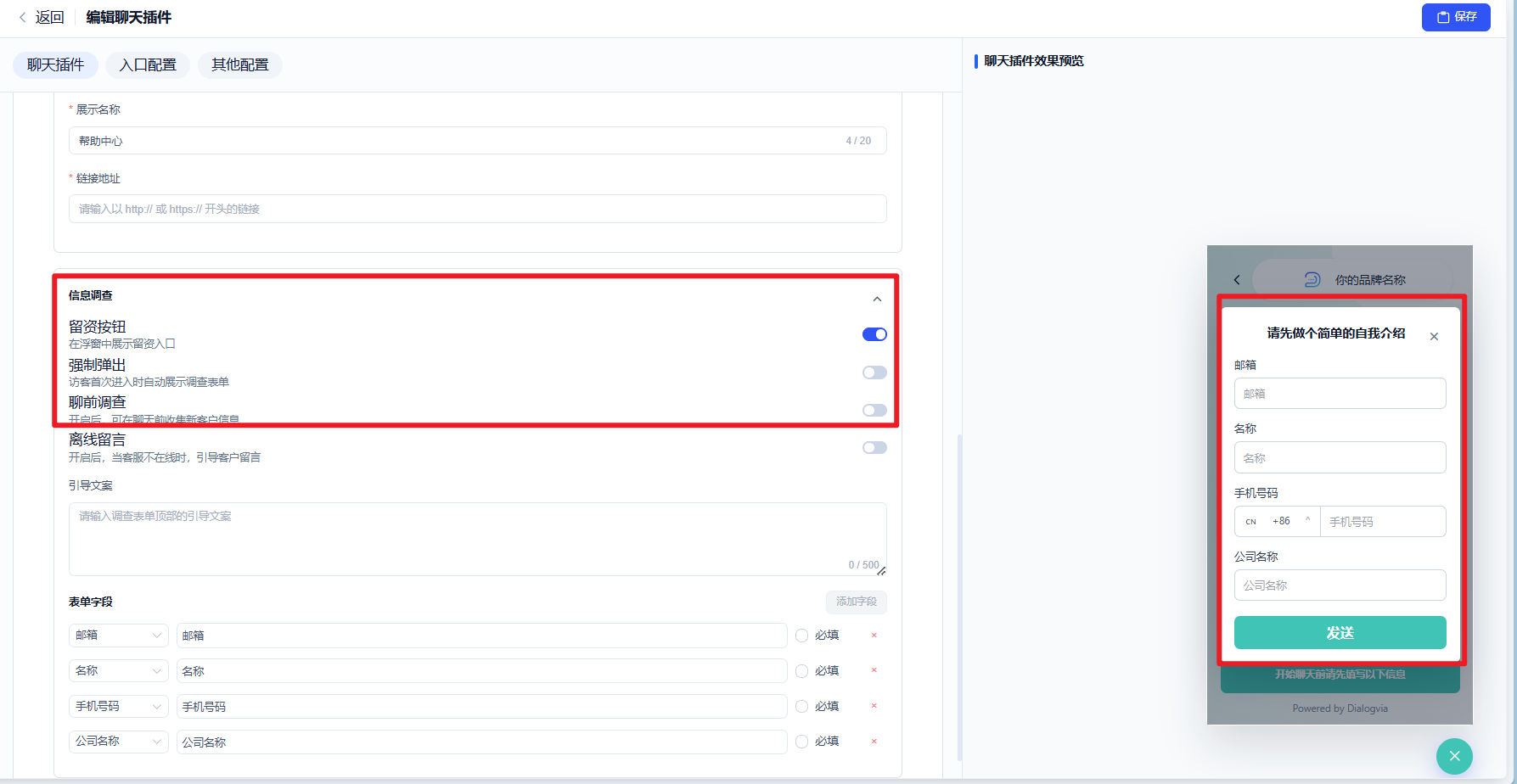Collapse the 信息调查 section
The image size is (1517, 784).
[x=877, y=299]
